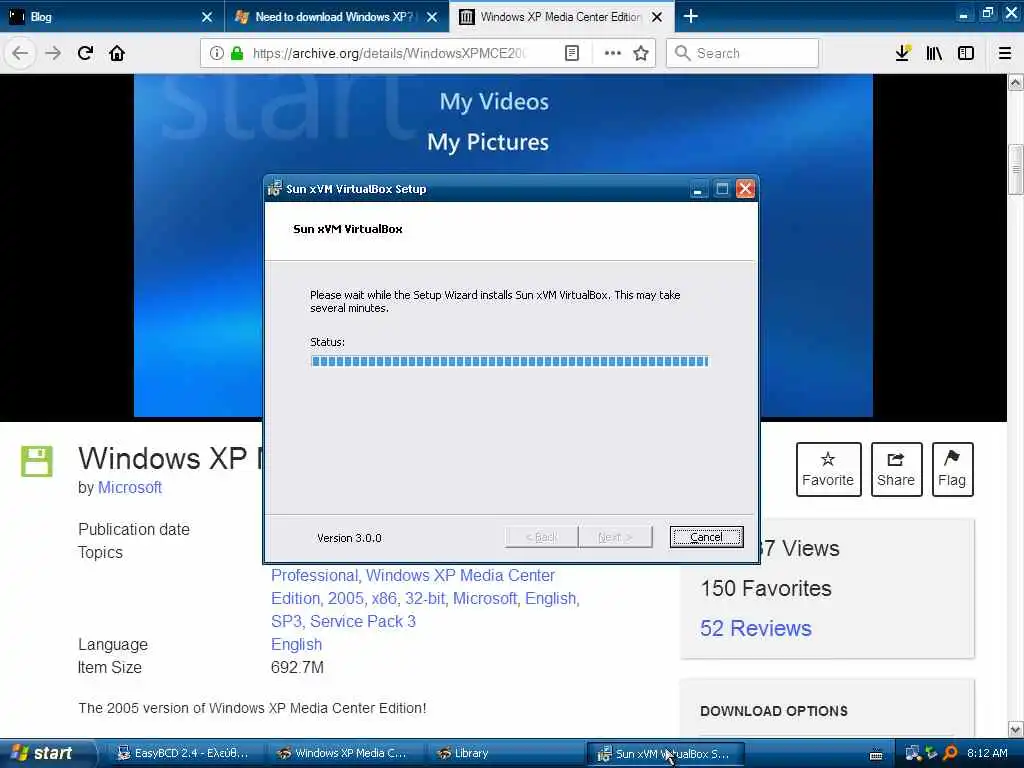Open the 52 Reviews link
The height and width of the screenshot is (768, 1024).
[x=756, y=628]
